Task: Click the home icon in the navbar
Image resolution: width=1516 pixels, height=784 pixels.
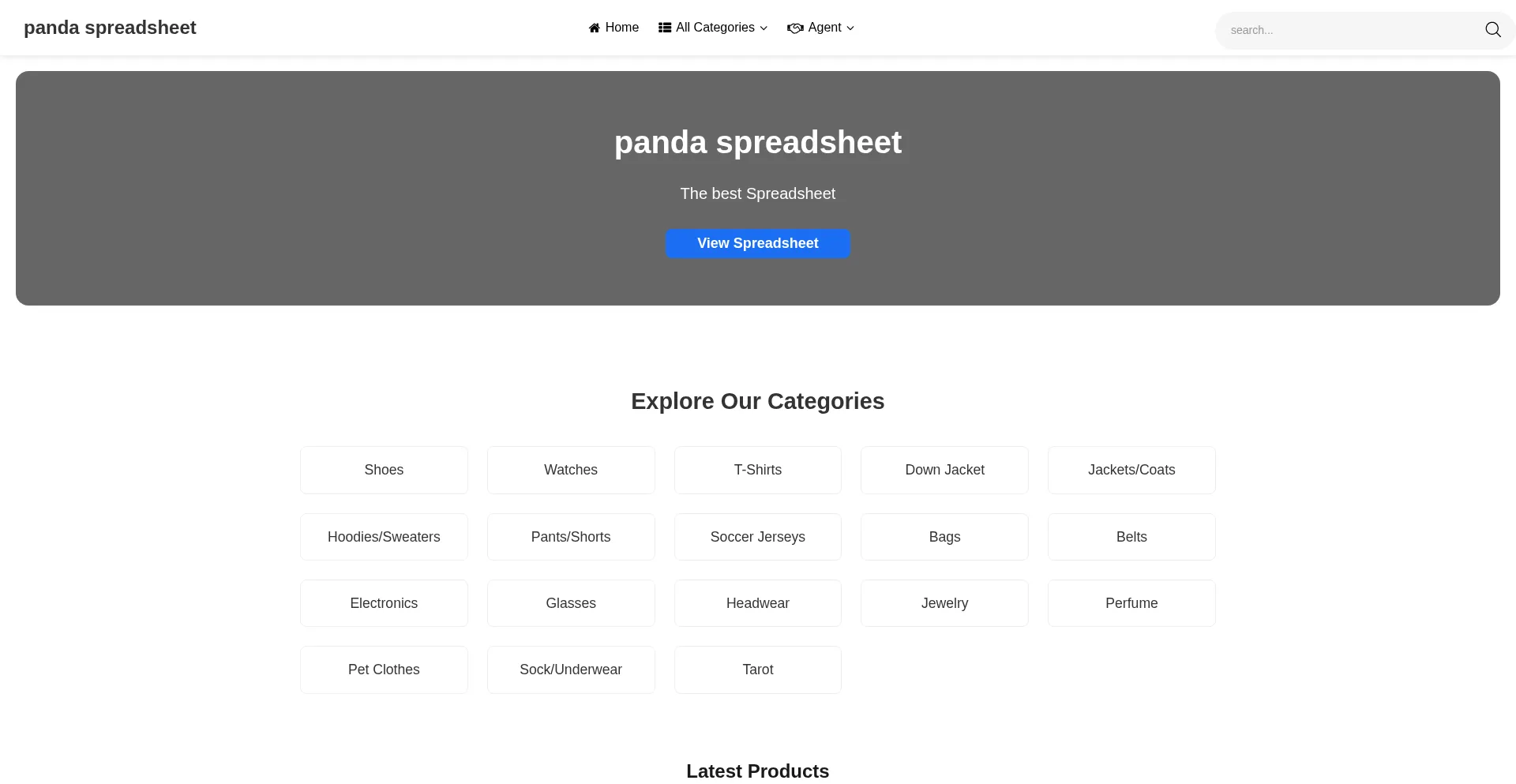Action: tap(595, 28)
